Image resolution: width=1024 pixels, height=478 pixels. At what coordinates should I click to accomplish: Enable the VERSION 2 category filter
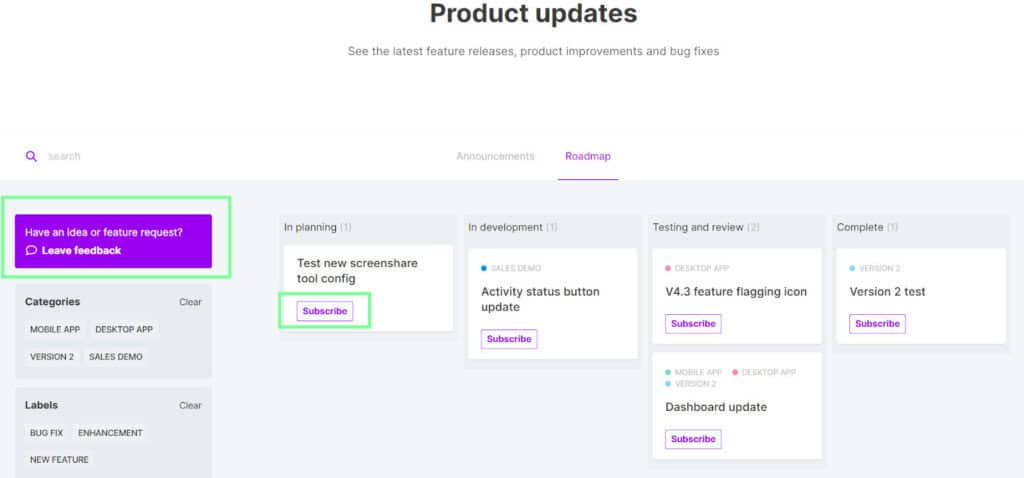coord(52,356)
